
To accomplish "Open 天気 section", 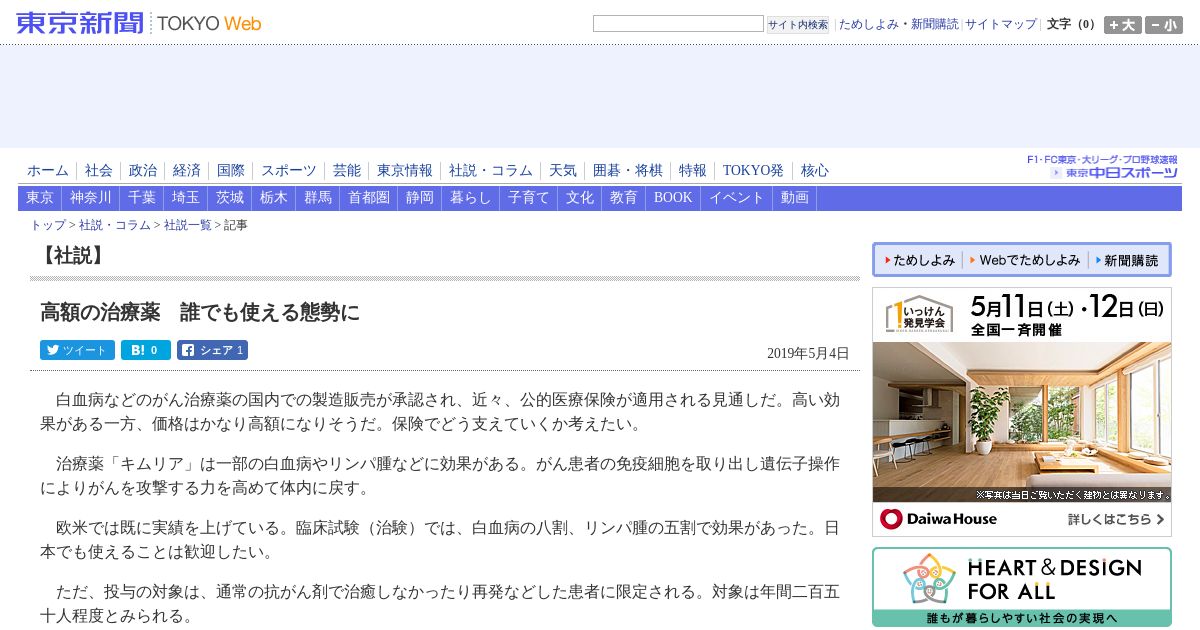I will pos(563,171).
